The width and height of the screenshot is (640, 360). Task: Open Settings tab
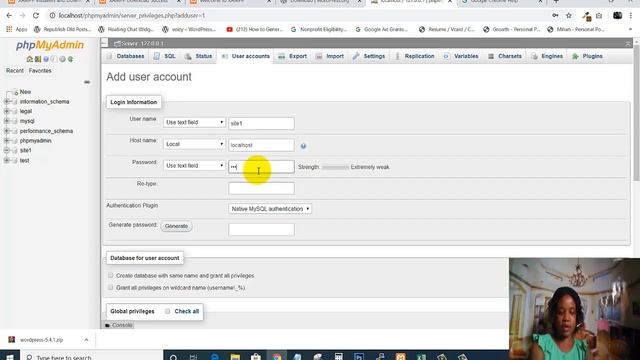click(369, 56)
